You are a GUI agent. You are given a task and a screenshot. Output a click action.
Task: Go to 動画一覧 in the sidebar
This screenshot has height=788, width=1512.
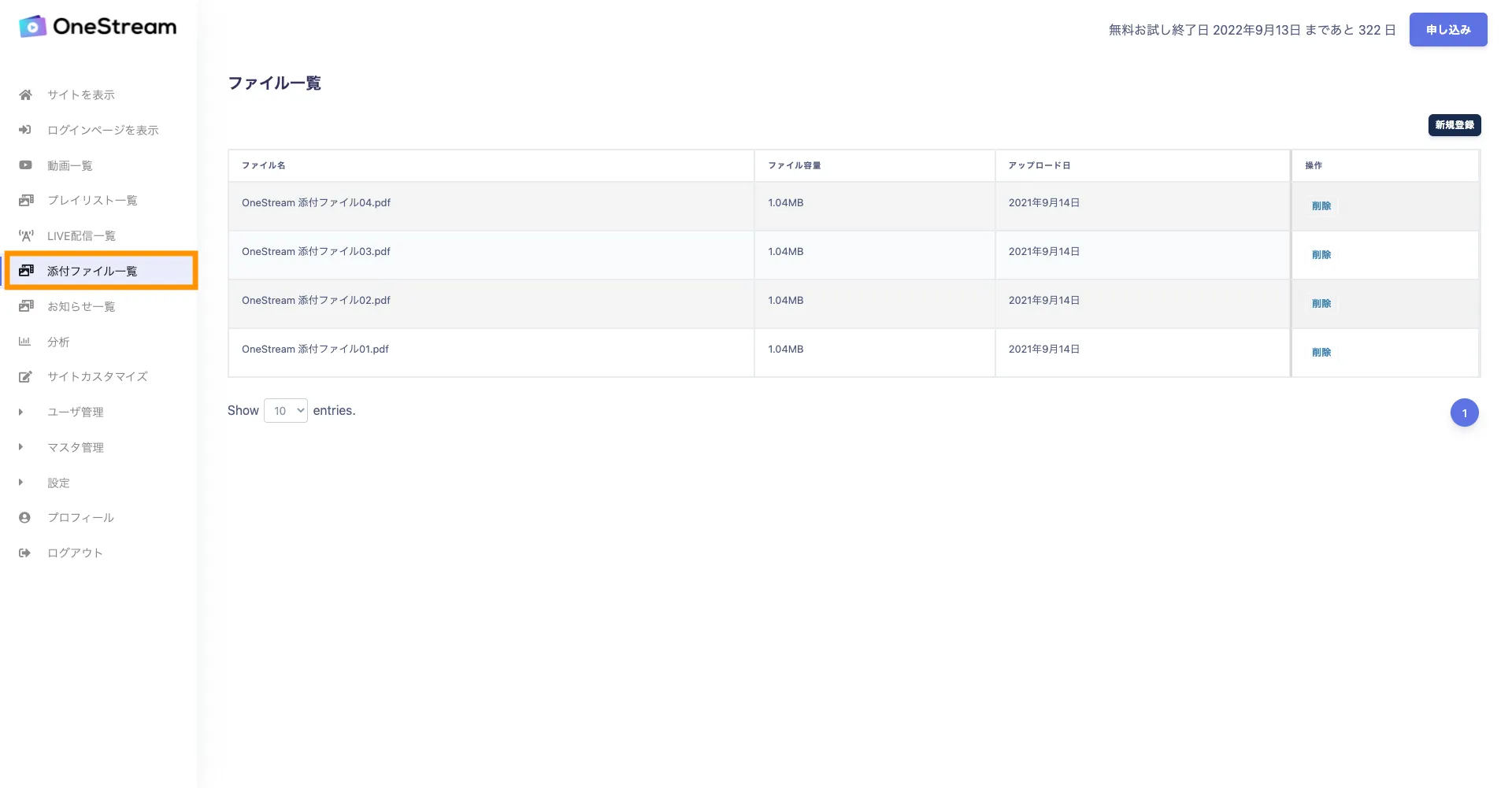(70, 165)
